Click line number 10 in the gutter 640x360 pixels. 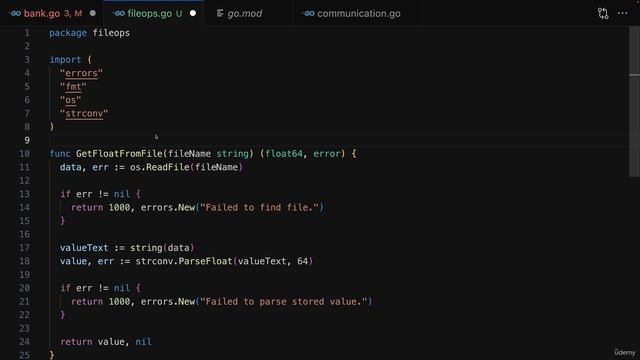coord(24,154)
